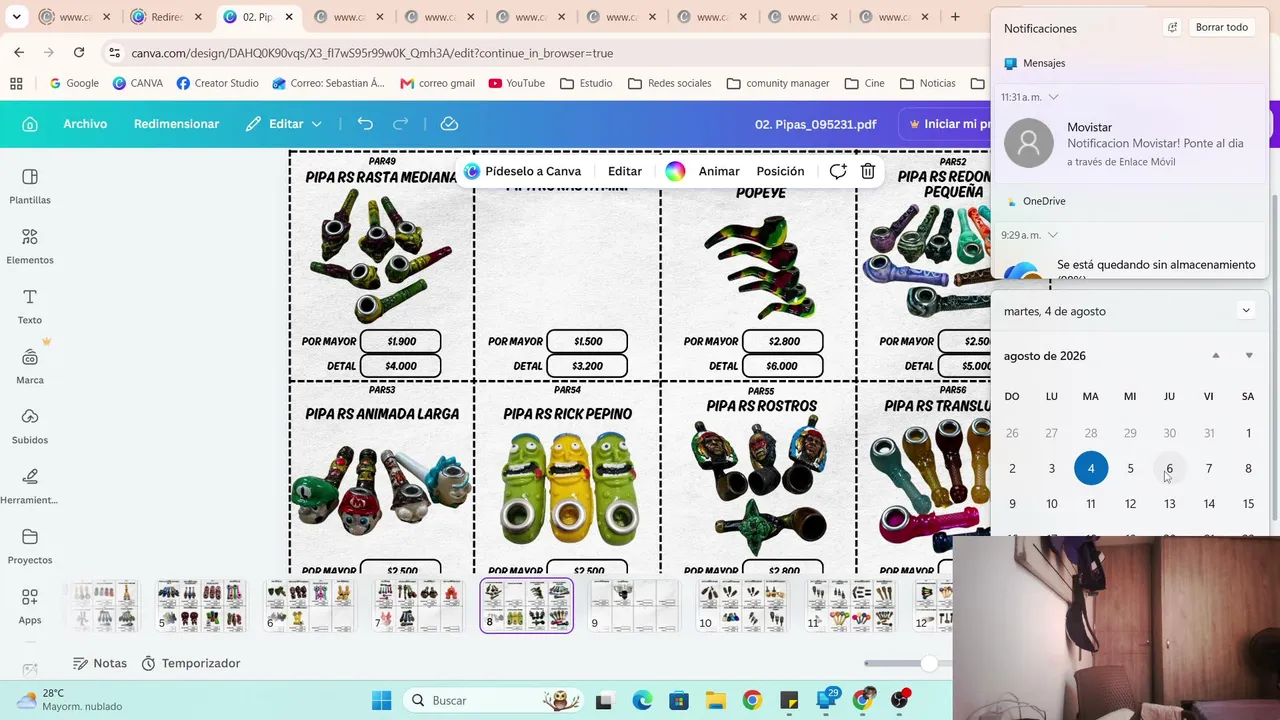The height and width of the screenshot is (720, 1280).
Task: Adjust the zoom slider handle
Action: [x=930, y=663]
